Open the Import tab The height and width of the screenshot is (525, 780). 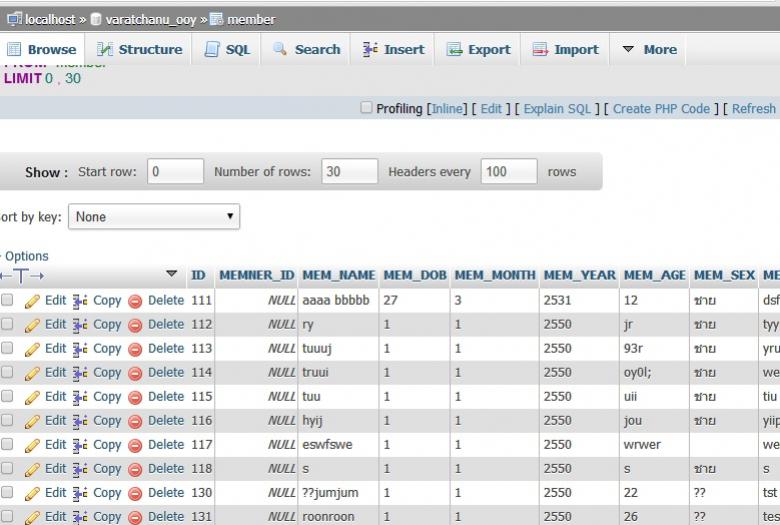[566, 49]
